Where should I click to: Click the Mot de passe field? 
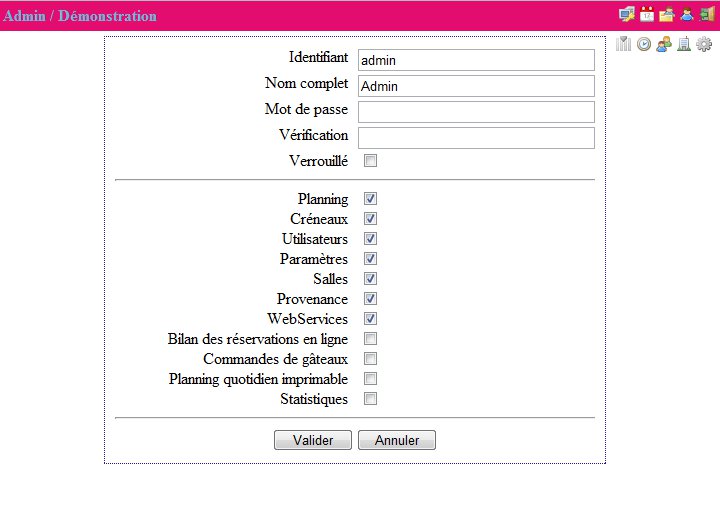476,111
